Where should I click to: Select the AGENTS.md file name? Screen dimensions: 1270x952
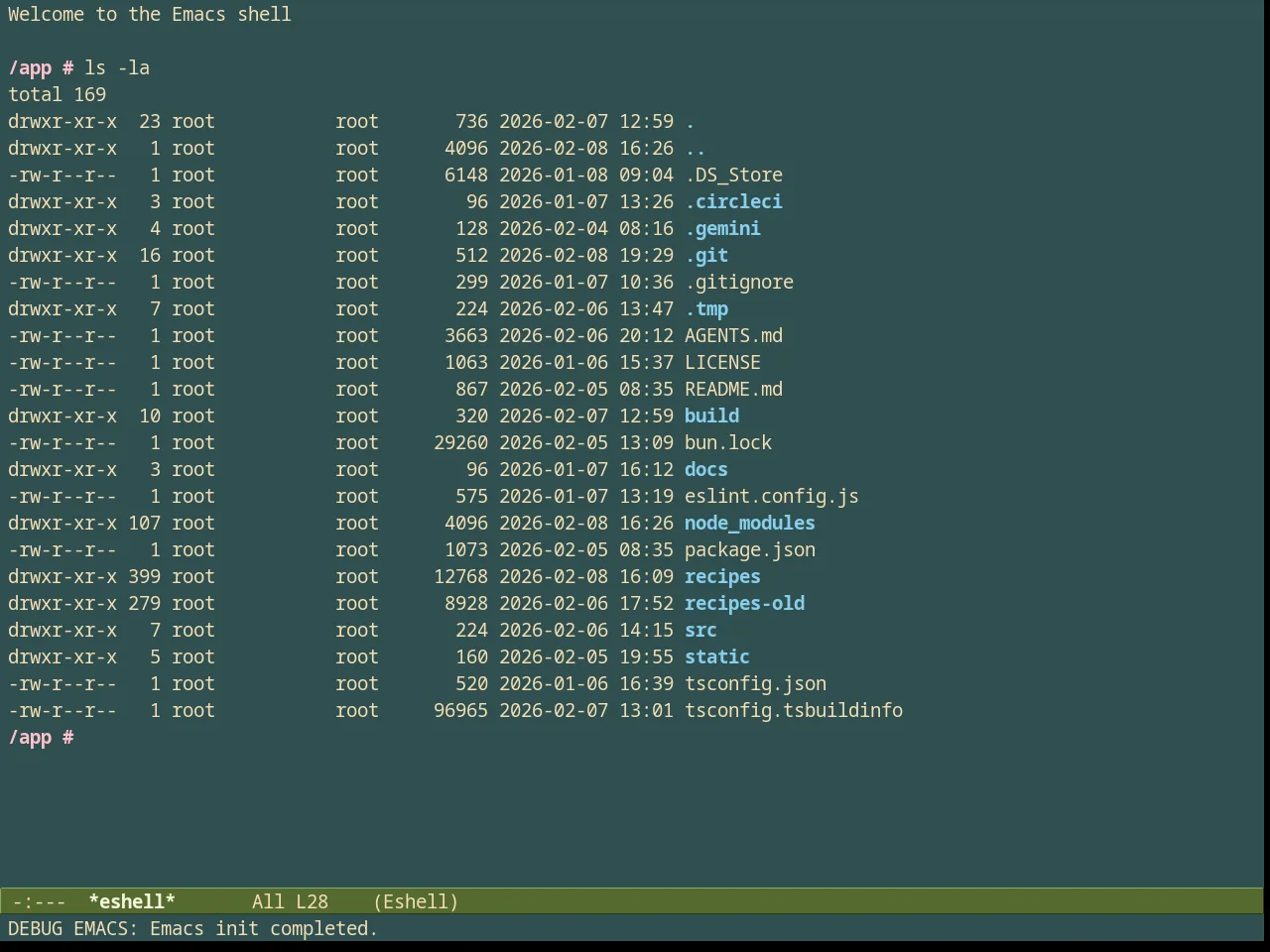tap(733, 335)
